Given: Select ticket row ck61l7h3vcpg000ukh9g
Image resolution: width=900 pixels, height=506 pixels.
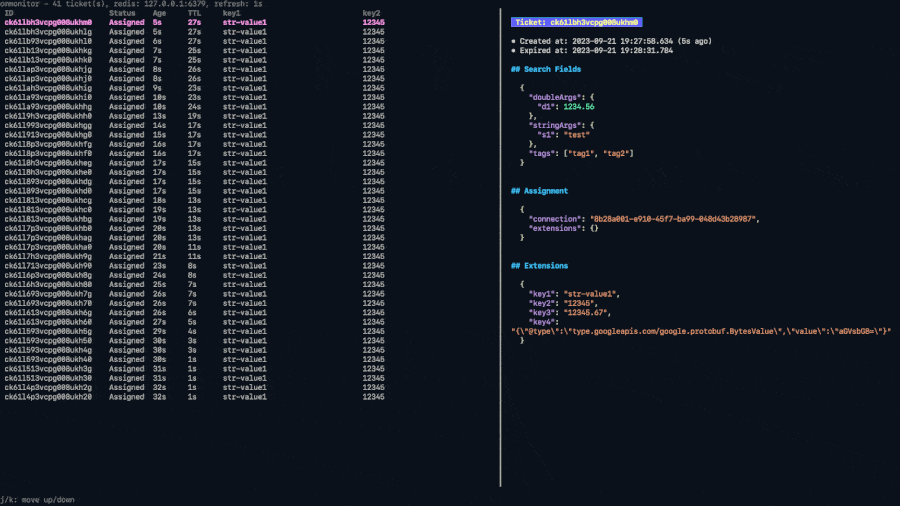Looking at the screenshot, I should pos(195,256).
